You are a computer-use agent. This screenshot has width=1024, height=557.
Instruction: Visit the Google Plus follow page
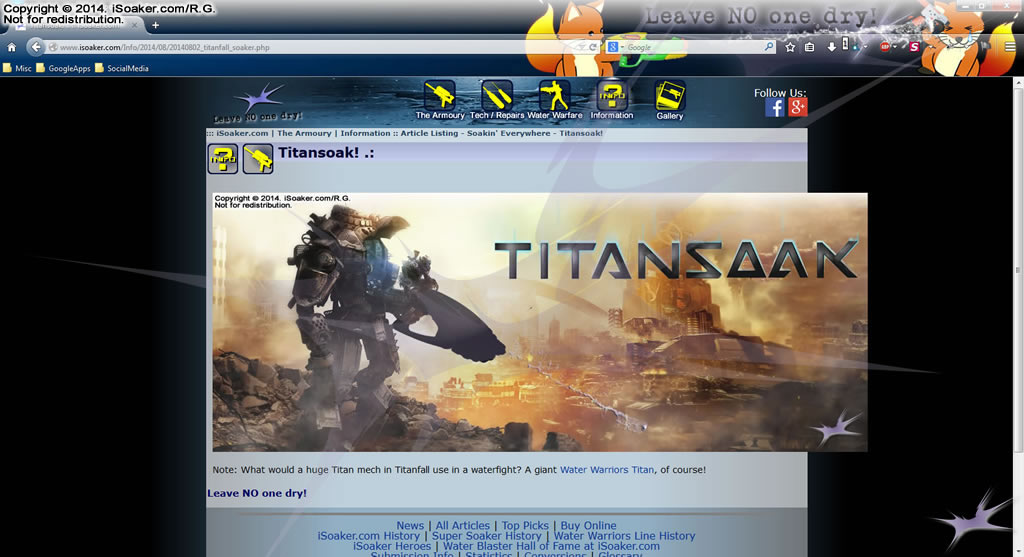[x=797, y=108]
